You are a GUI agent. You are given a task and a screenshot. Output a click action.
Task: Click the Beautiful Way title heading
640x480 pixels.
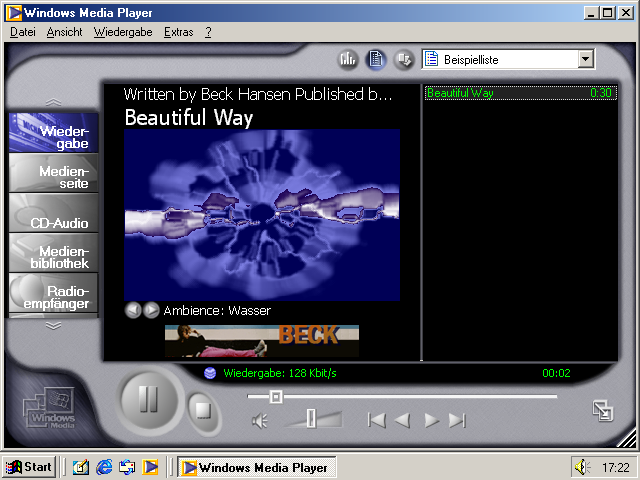[189, 118]
